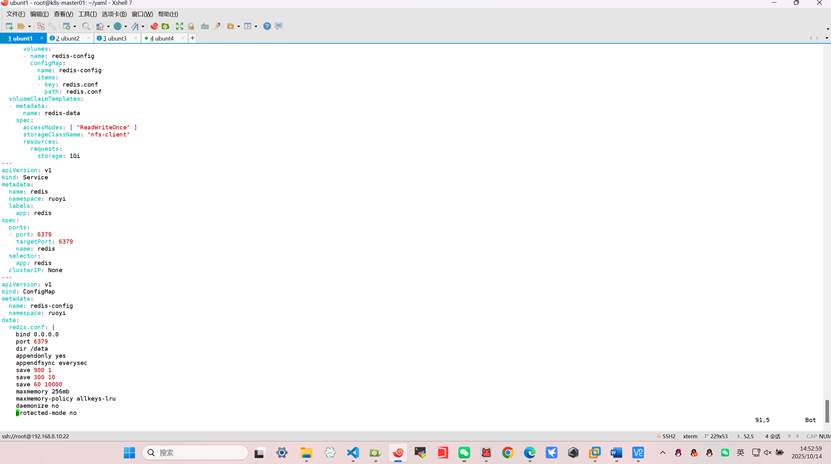Open Word from taskbar
Viewport: 831px width, 464px height.
[x=616, y=452]
